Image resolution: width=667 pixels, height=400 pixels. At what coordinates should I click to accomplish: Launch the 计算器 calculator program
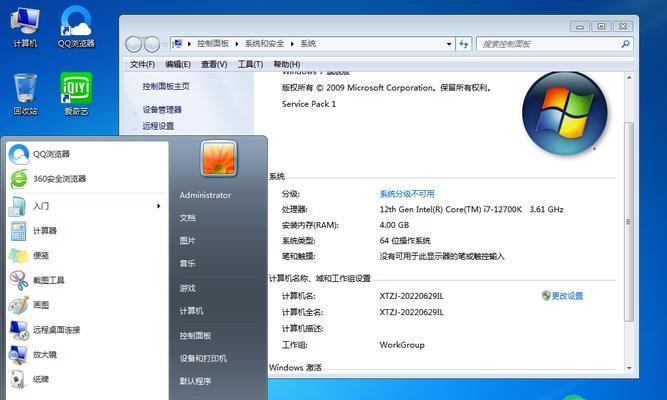coord(87,231)
